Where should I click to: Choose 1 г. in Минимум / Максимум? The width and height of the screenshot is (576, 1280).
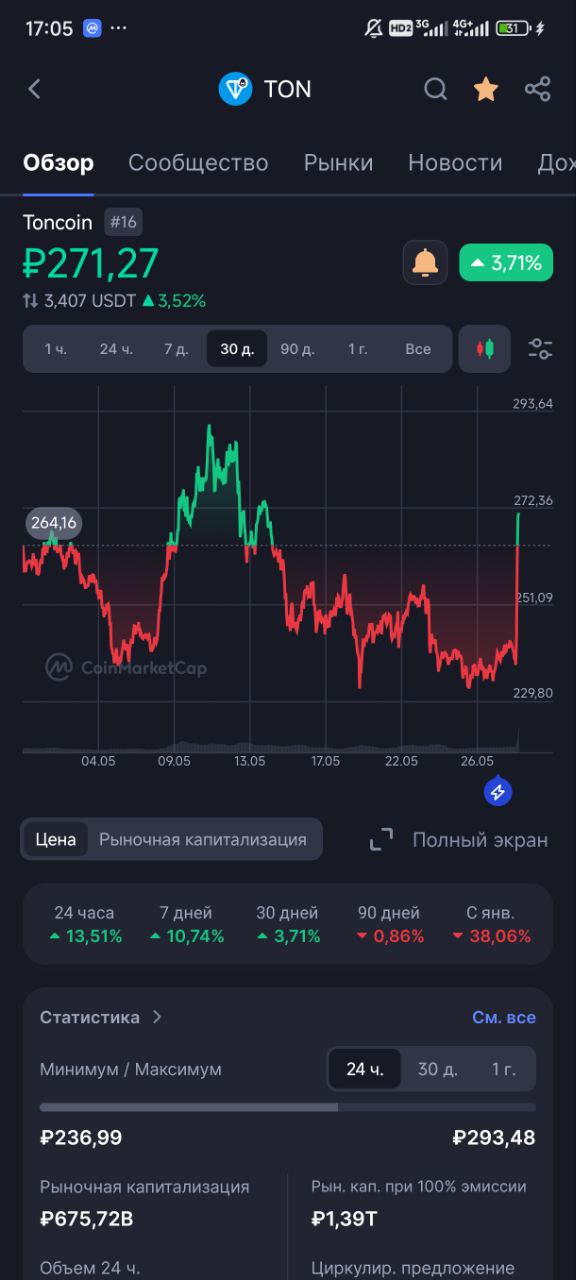pos(503,1069)
